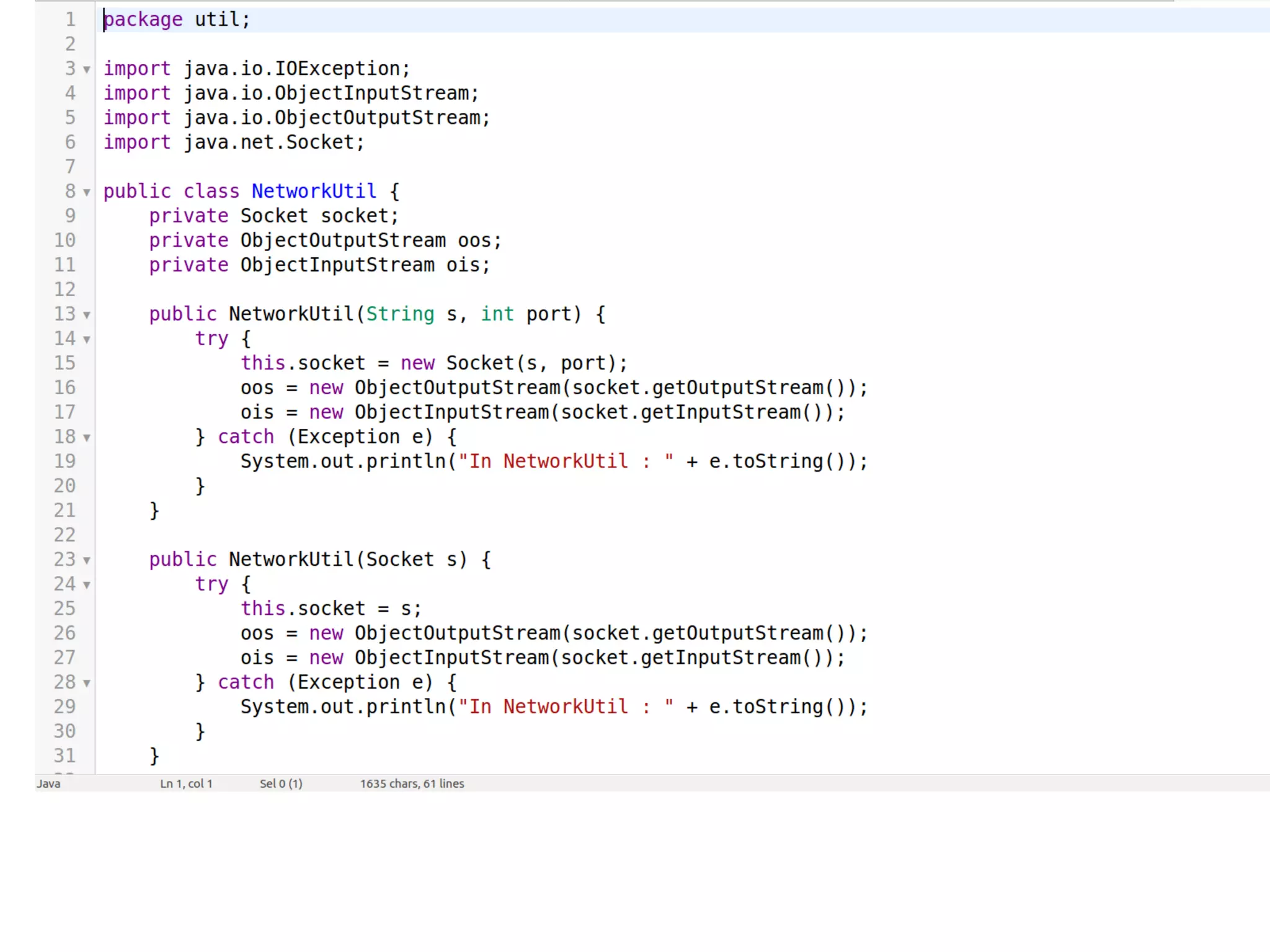This screenshot has width=1270, height=952.
Task: Fold the first constructor at line 13
Action: click(87, 315)
